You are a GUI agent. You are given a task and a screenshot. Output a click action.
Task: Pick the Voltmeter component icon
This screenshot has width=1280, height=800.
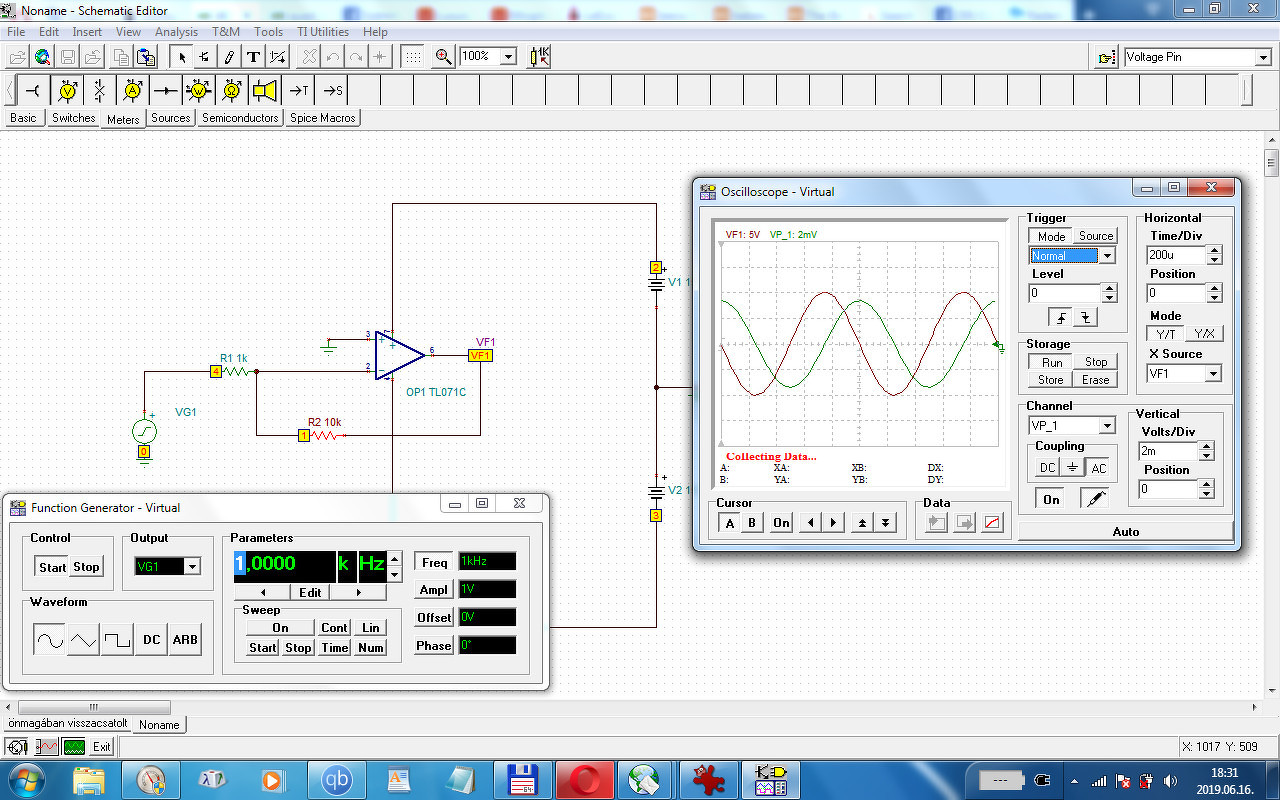pos(67,90)
